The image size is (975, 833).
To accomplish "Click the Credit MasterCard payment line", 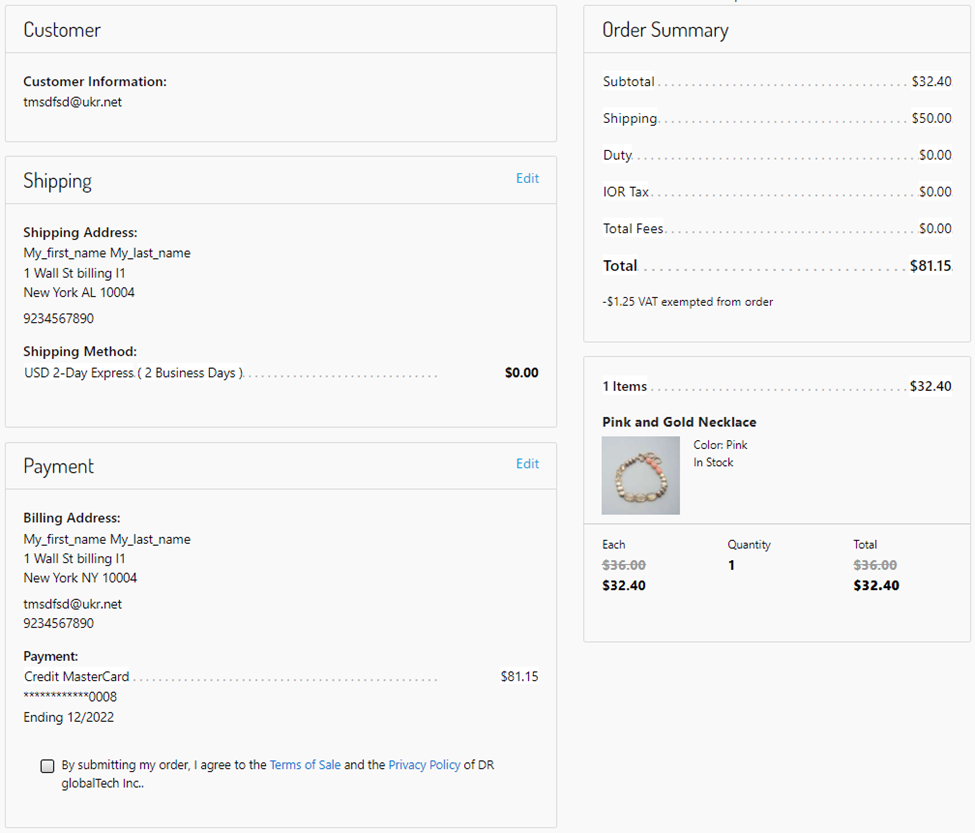I will pos(77,677).
